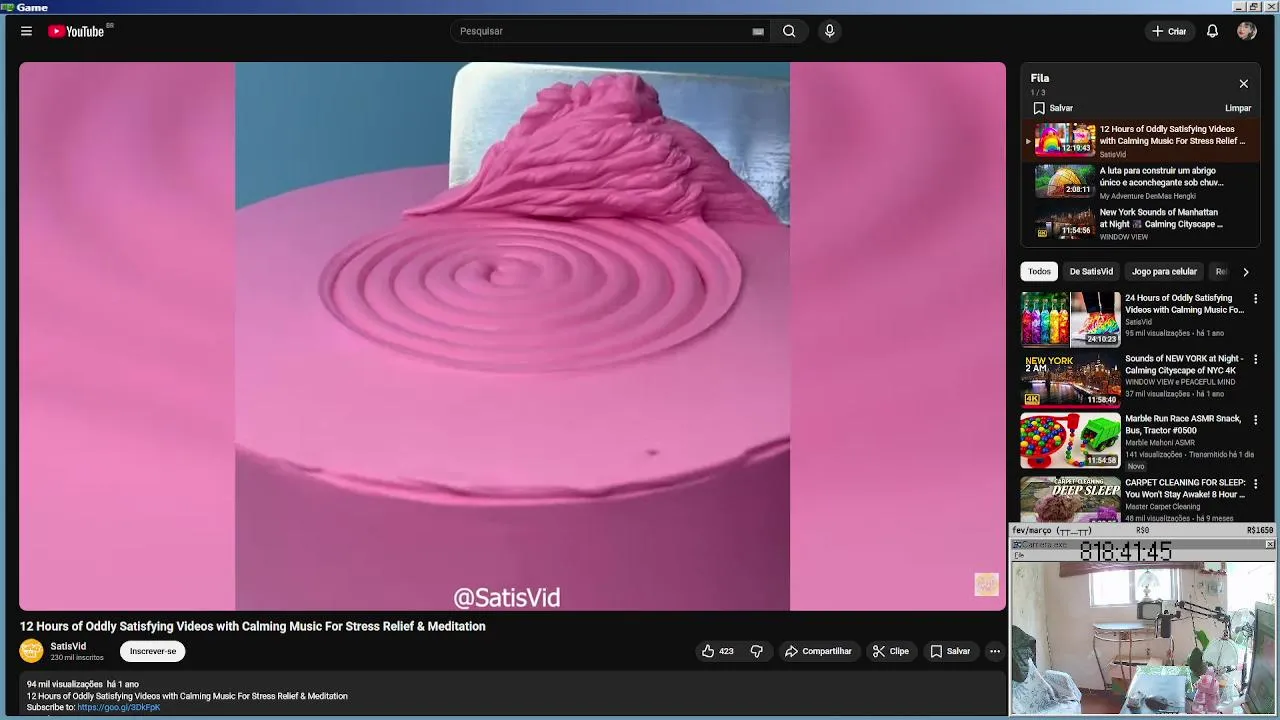Clear the queue with Limpar
The width and height of the screenshot is (1280, 720).
1238,108
